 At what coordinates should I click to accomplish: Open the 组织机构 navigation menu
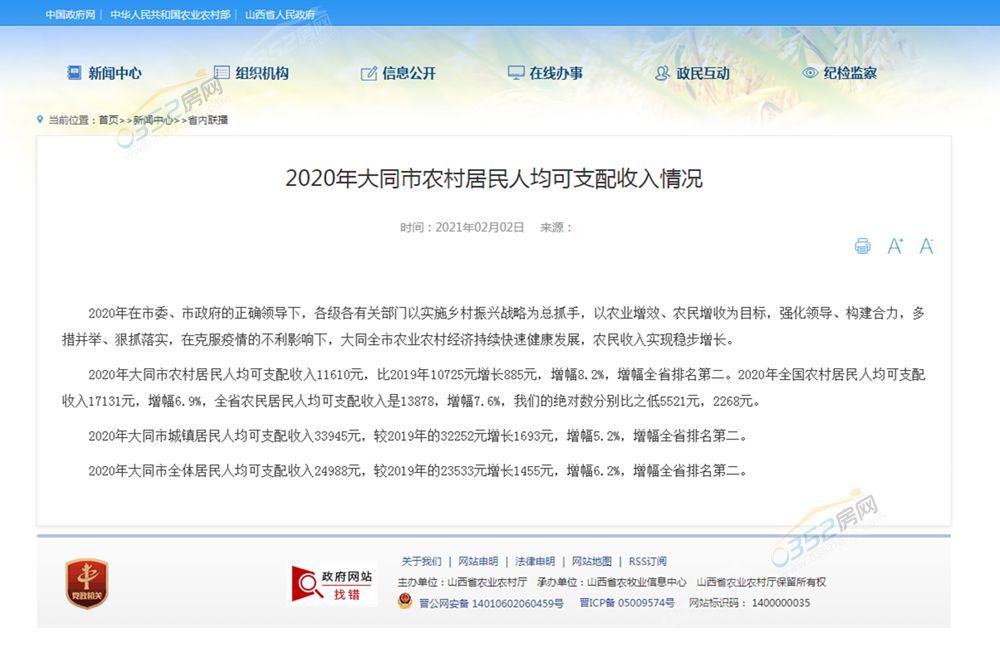pyautogui.click(x=253, y=71)
